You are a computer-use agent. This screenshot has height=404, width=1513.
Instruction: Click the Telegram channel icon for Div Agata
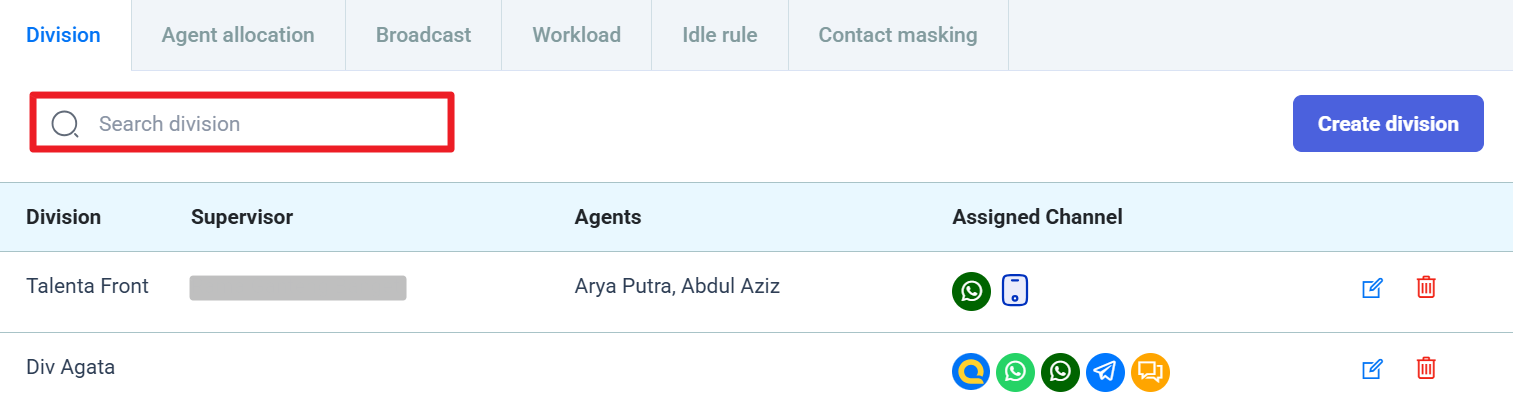pos(1105,372)
